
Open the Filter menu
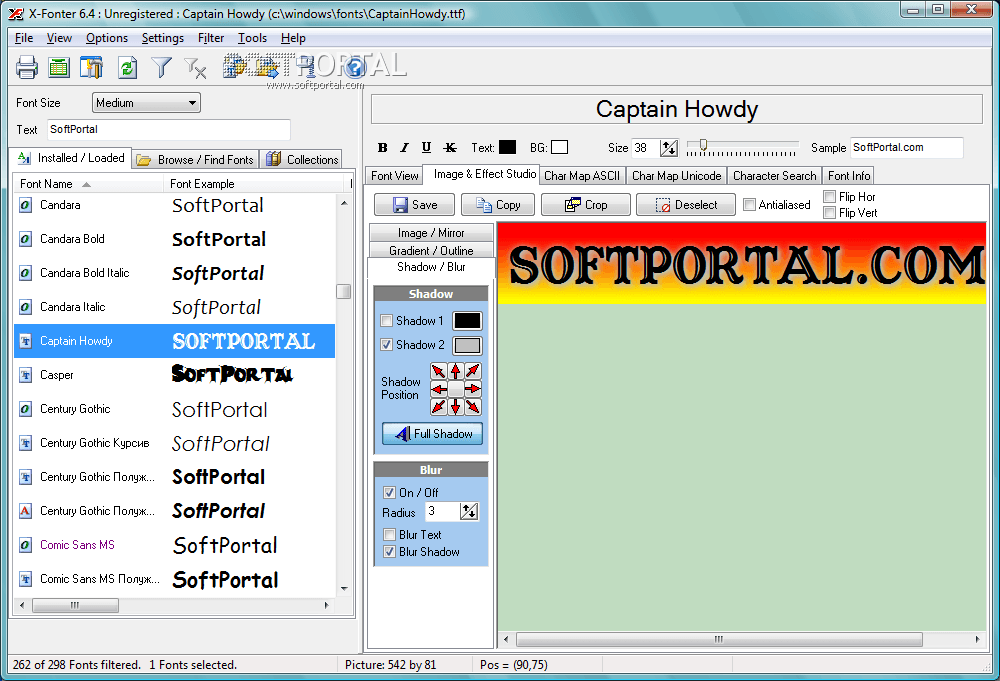[x=210, y=38]
